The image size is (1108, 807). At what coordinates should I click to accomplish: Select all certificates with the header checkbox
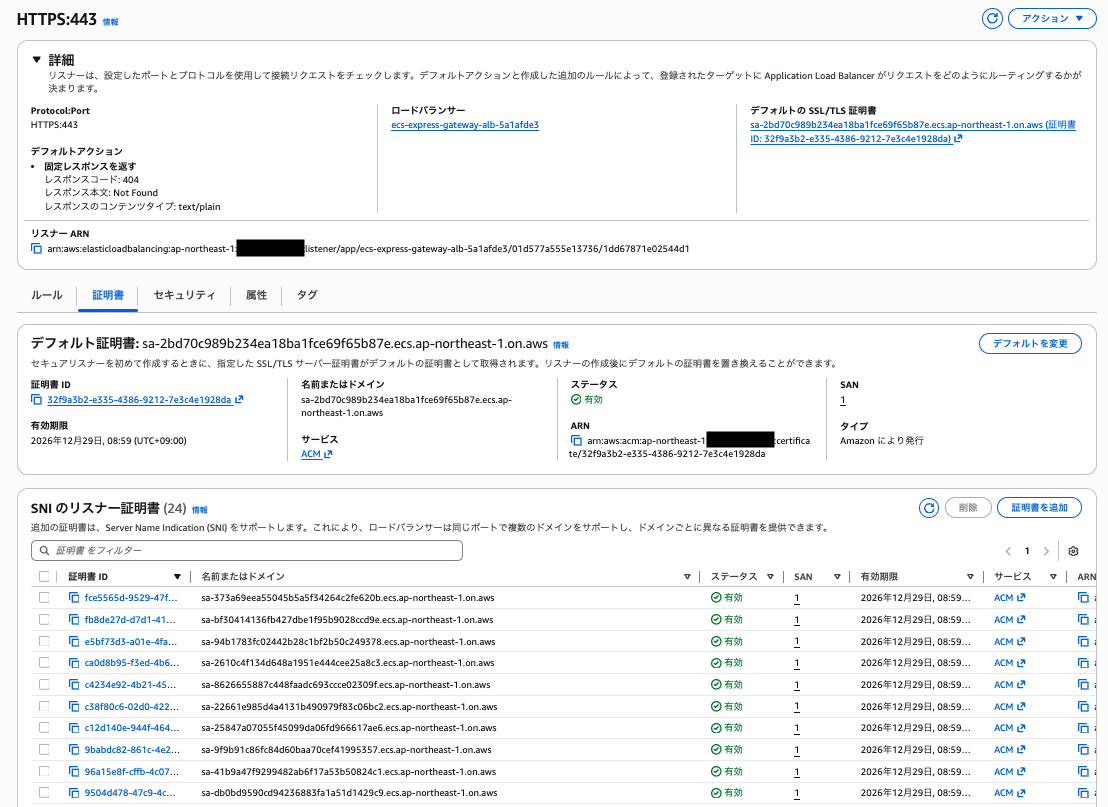point(45,575)
